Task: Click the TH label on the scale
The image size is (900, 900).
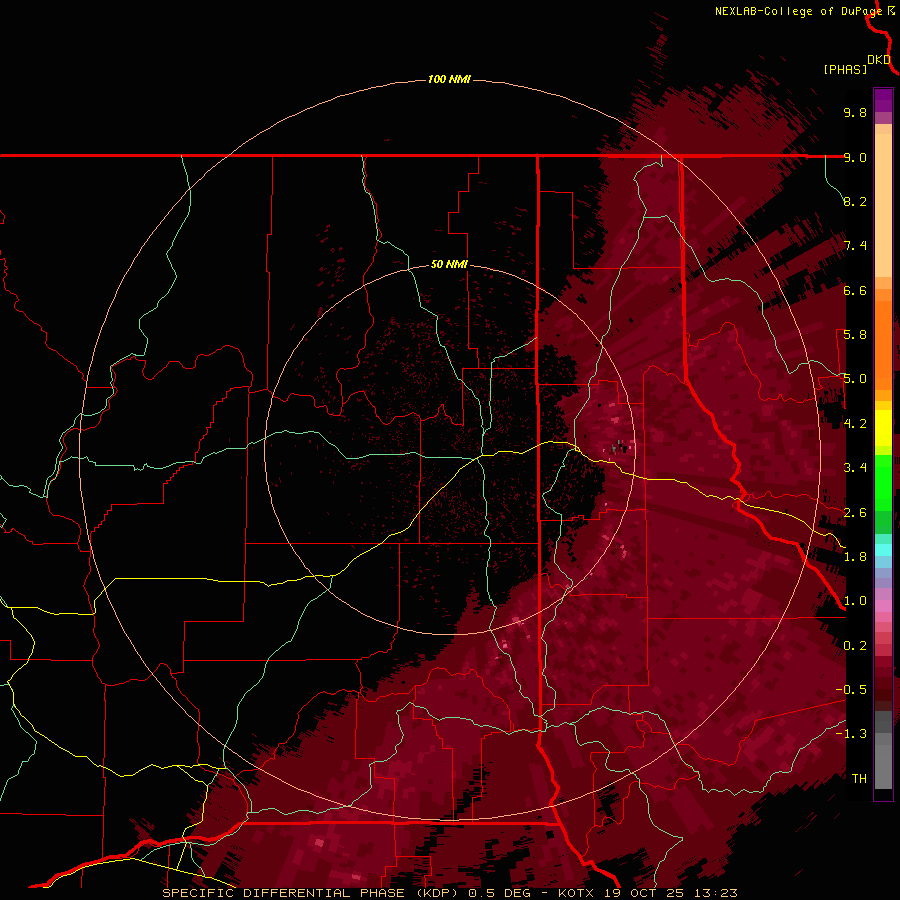Action: pyautogui.click(x=859, y=779)
